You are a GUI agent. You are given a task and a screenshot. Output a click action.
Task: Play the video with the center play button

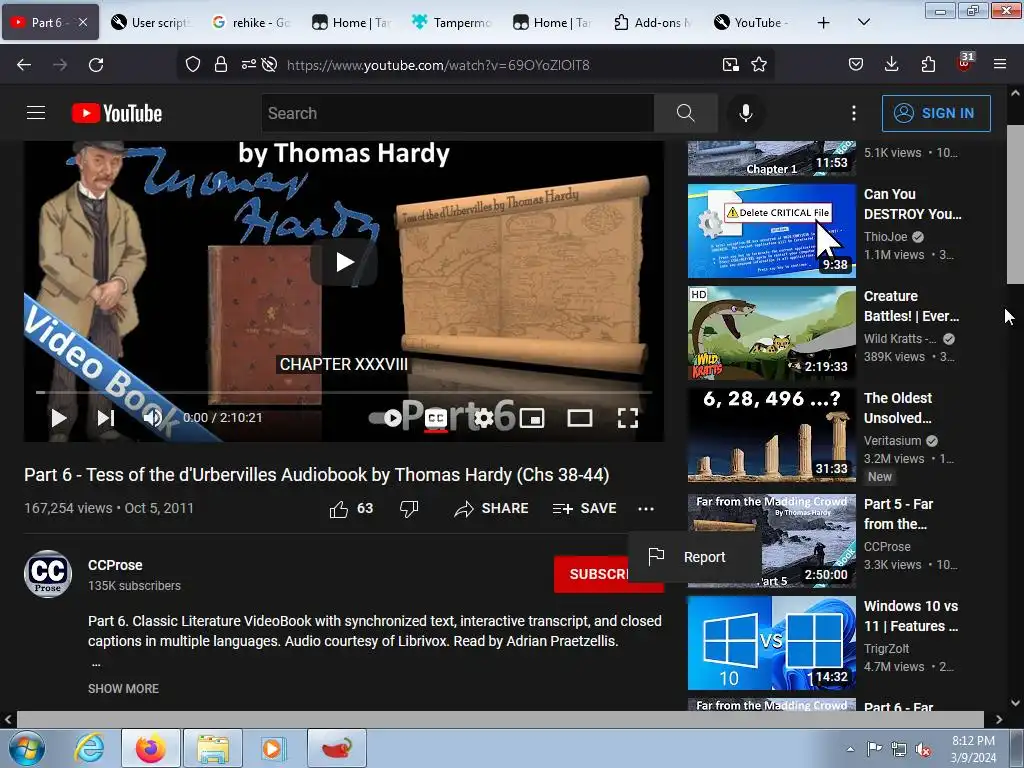(344, 262)
